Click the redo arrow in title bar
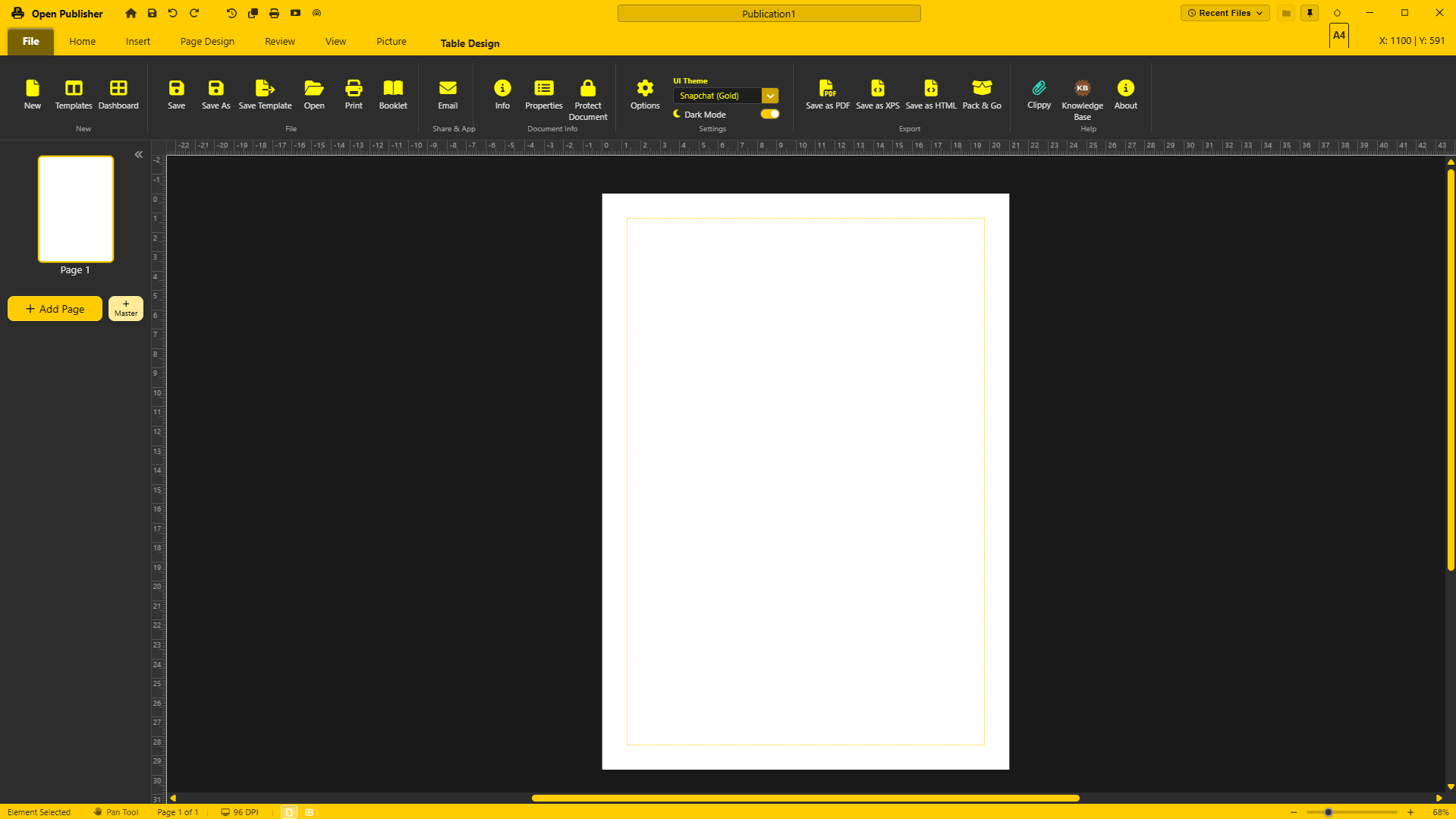Image resolution: width=1456 pixels, height=819 pixels. [x=194, y=13]
